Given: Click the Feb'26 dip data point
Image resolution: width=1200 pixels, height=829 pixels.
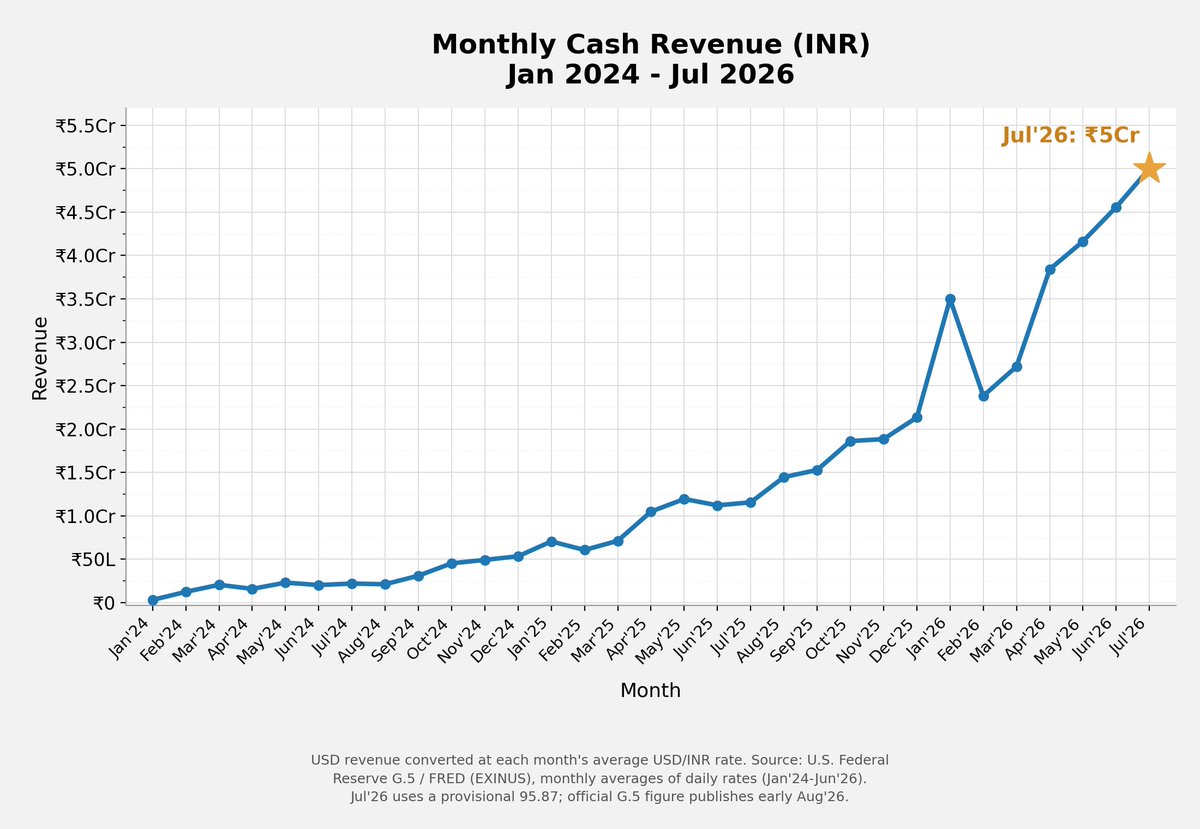Looking at the screenshot, I should click(x=983, y=396).
